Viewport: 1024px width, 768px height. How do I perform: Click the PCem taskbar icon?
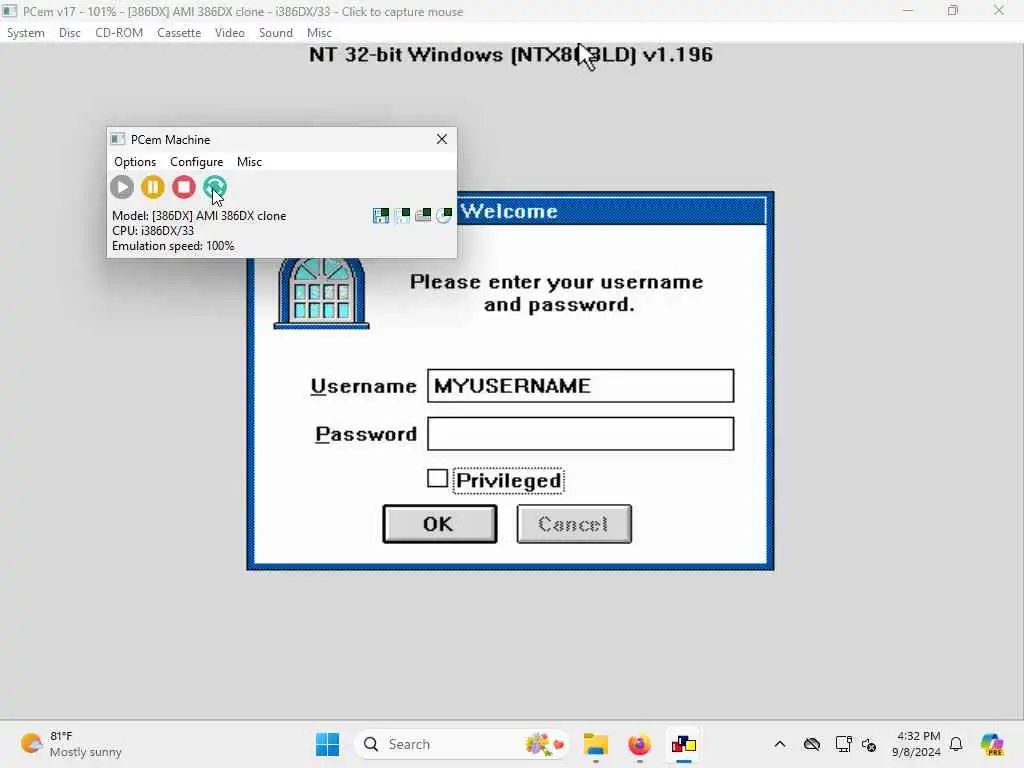[684, 744]
